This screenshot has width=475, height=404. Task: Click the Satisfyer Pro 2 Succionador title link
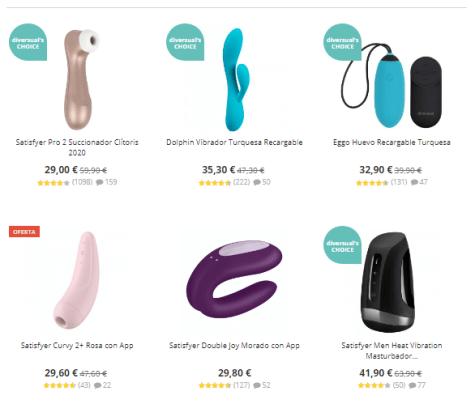(77, 147)
